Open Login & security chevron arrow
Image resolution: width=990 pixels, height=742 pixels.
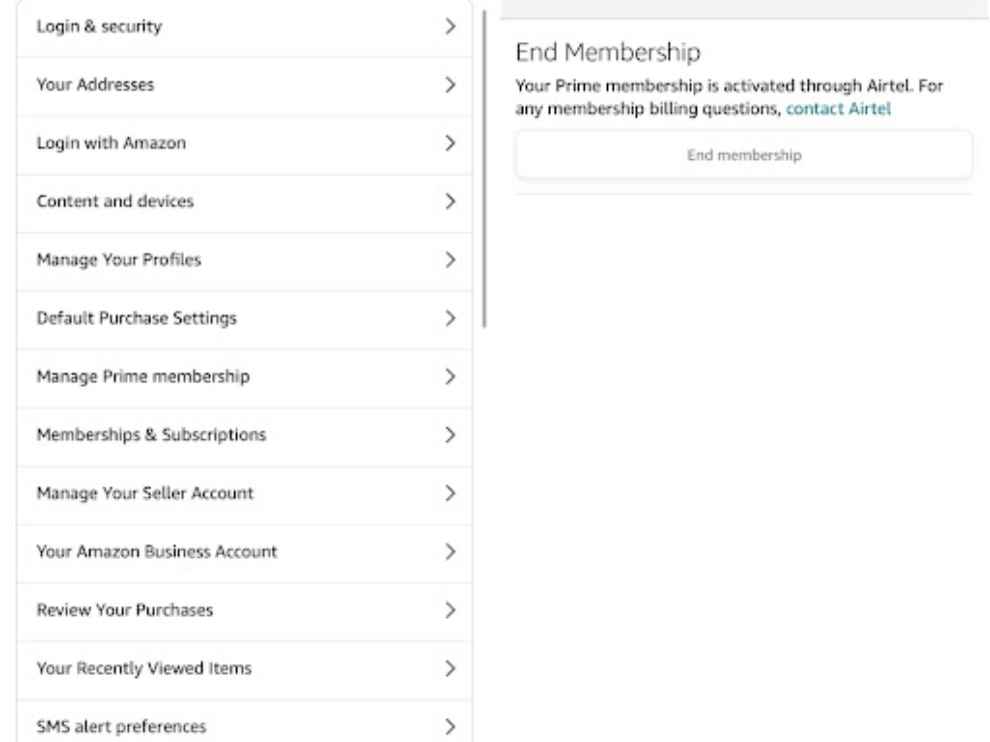(x=450, y=27)
